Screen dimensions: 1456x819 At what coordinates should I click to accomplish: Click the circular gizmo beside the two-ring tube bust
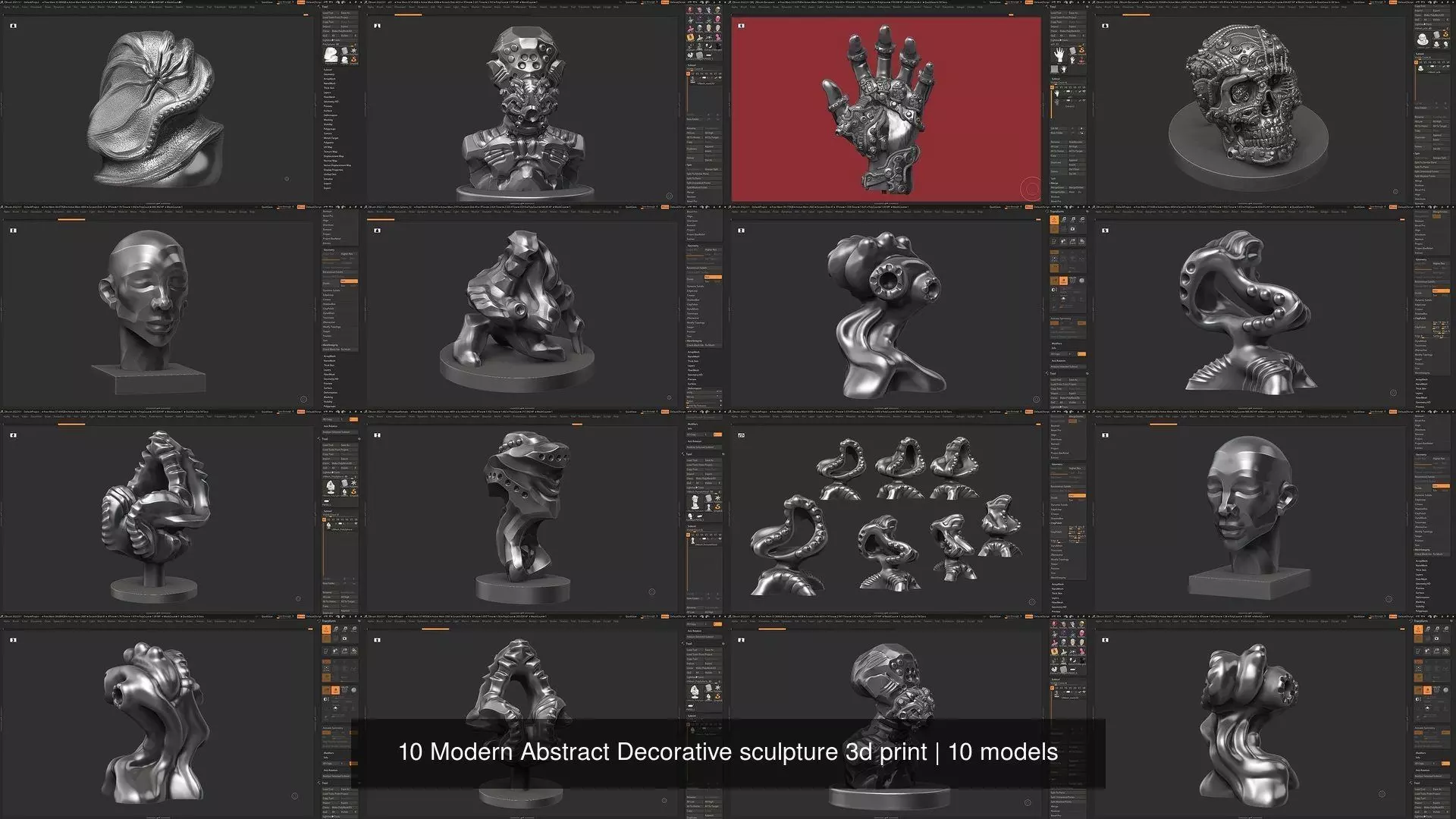point(1037,399)
